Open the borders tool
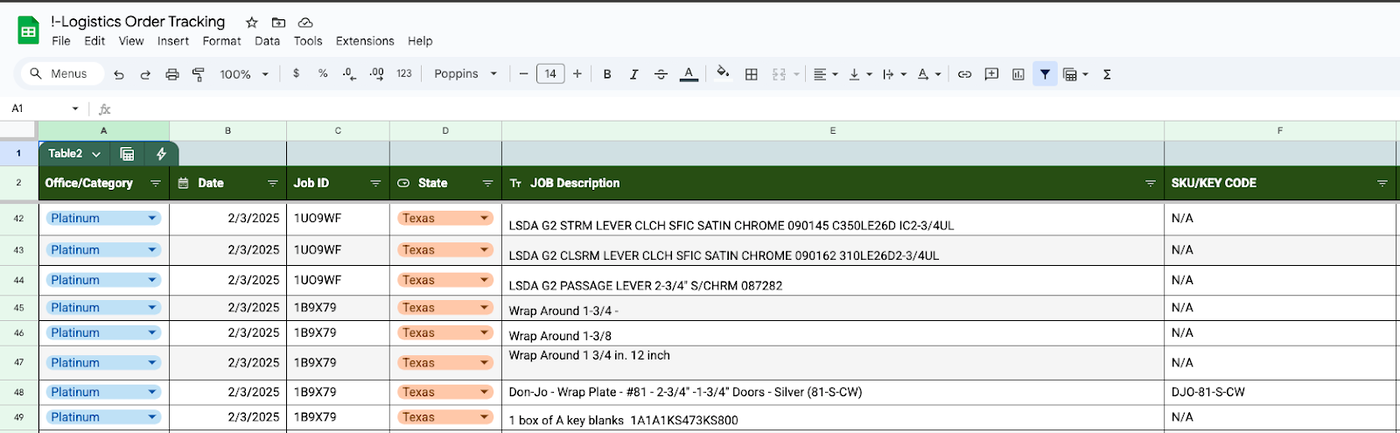Screen dimensions: 1400x433 [751, 74]
